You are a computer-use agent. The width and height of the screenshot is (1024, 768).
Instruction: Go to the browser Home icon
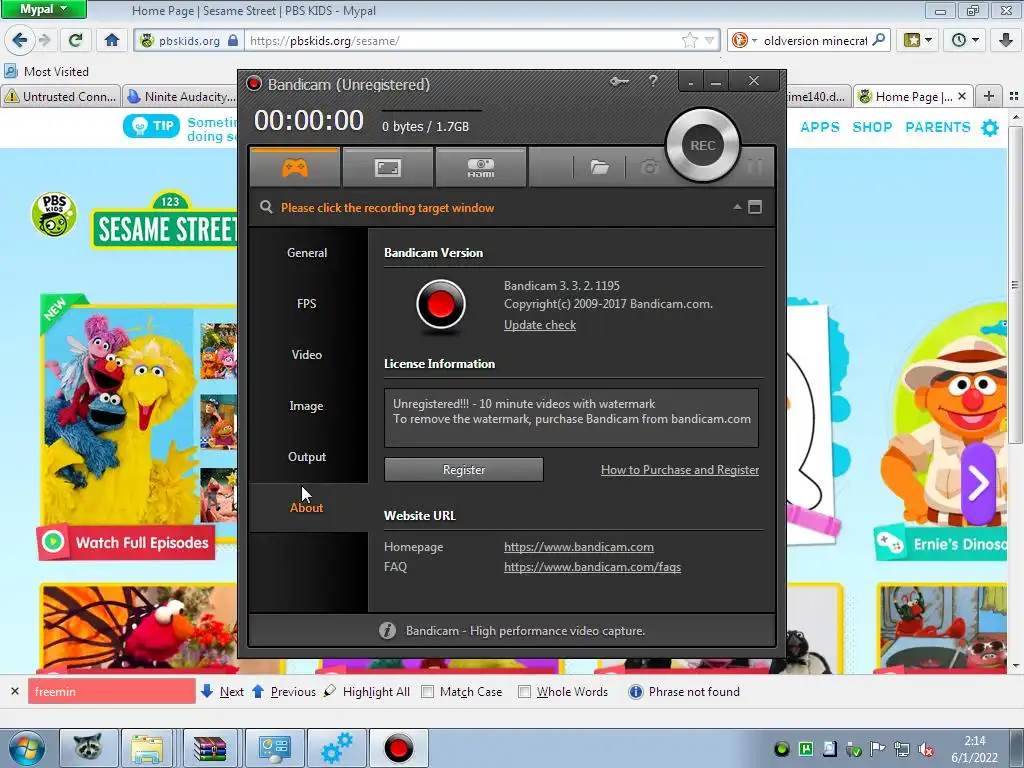pyautogui.click(x=112, y=40)
